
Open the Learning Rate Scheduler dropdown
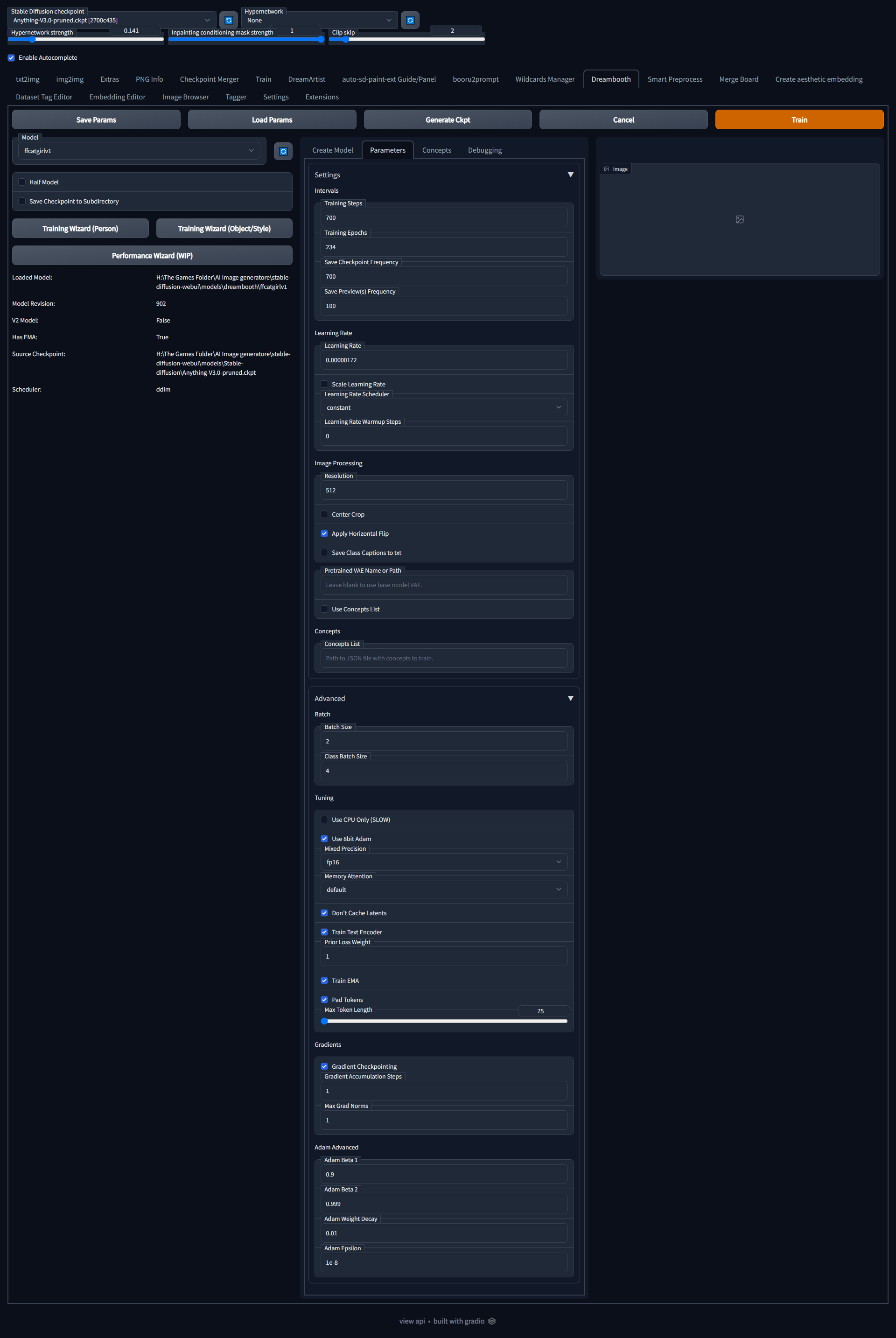click(x=443, y=407)
